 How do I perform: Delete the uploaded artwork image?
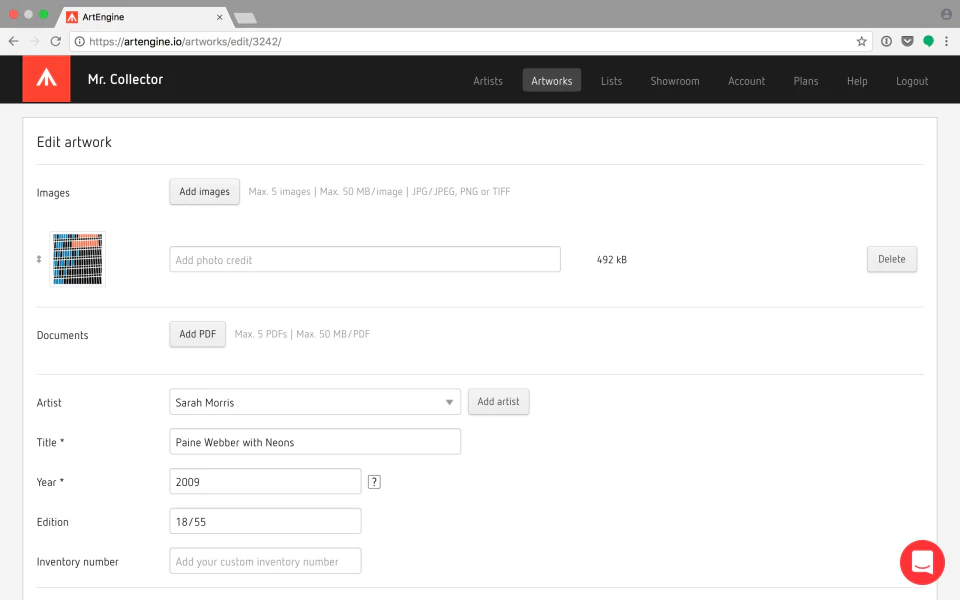tap(891, 258)
